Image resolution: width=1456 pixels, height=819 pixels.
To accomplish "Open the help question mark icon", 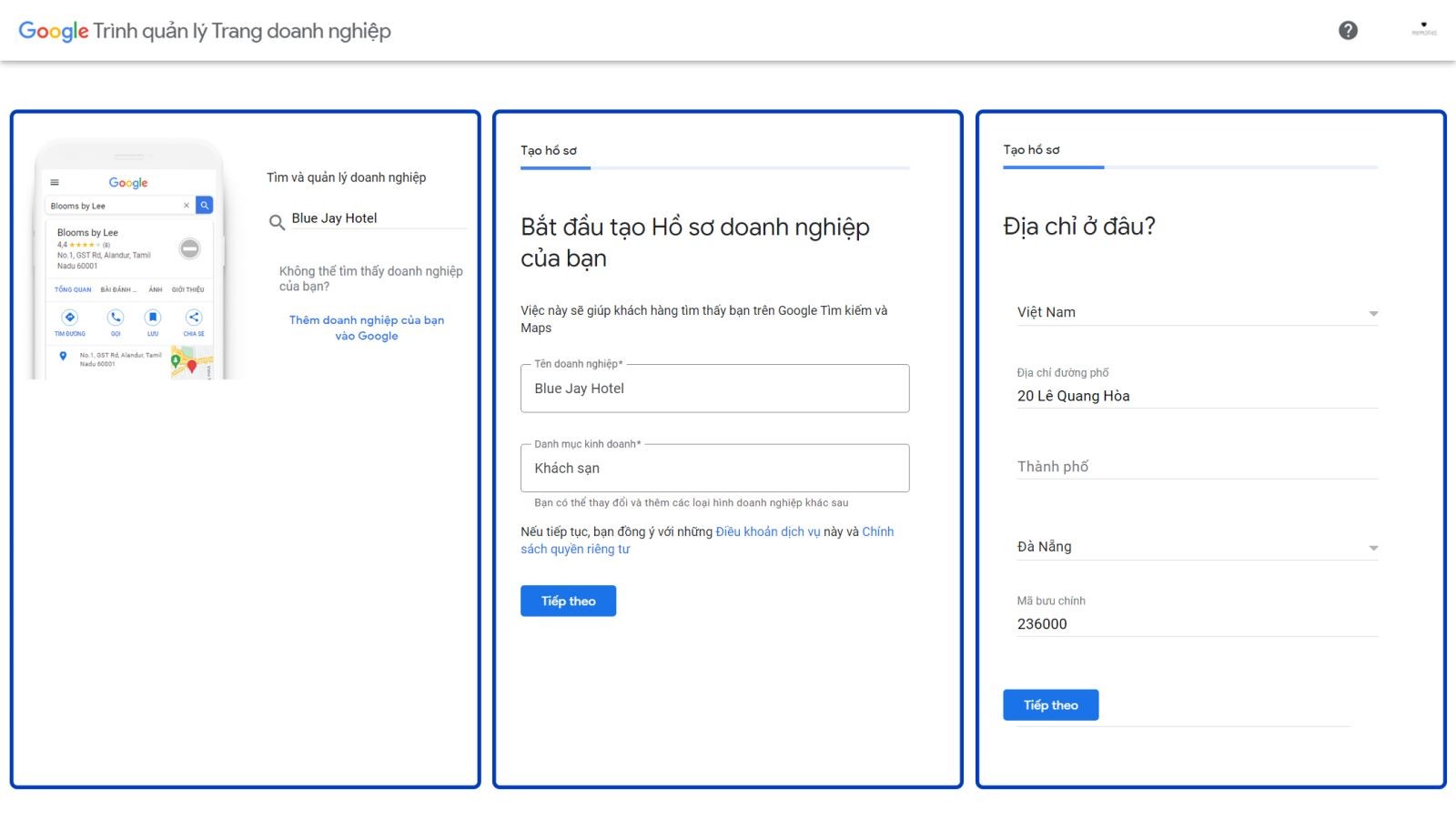I will coord(1348,30).
